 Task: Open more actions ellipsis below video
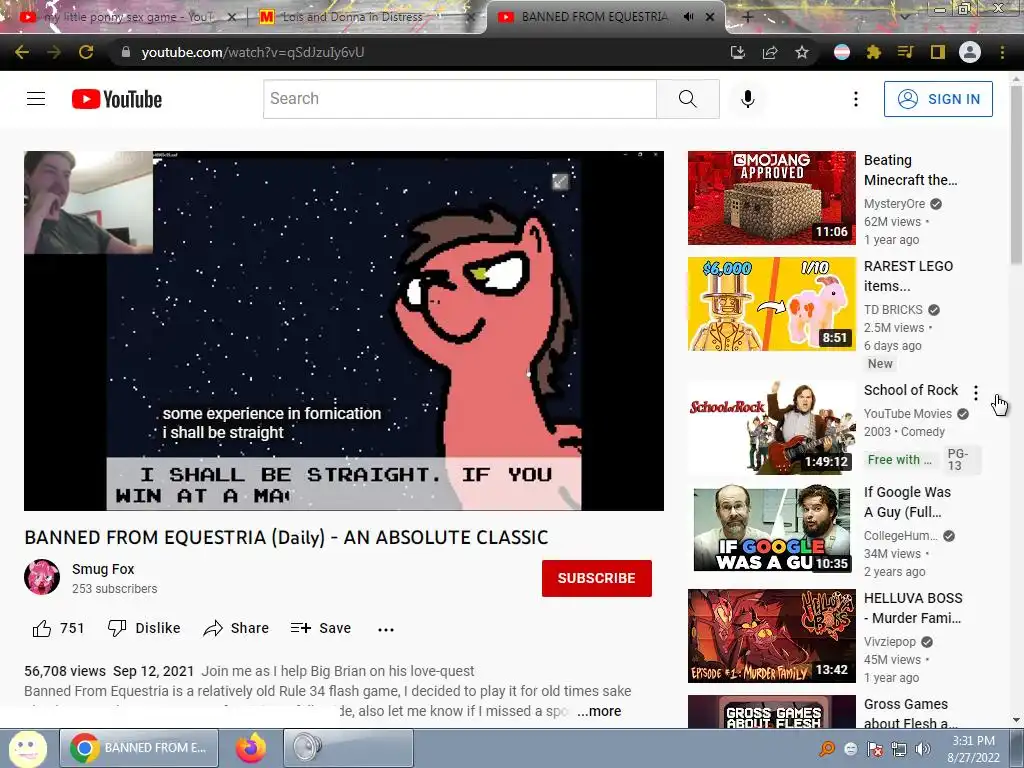coord(386,630)
